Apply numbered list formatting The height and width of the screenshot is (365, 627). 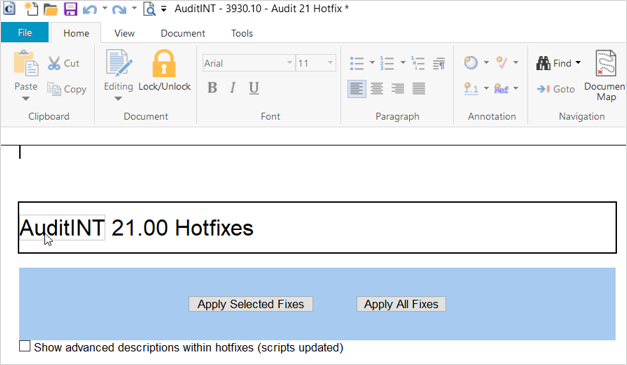(x=387, y=63)
